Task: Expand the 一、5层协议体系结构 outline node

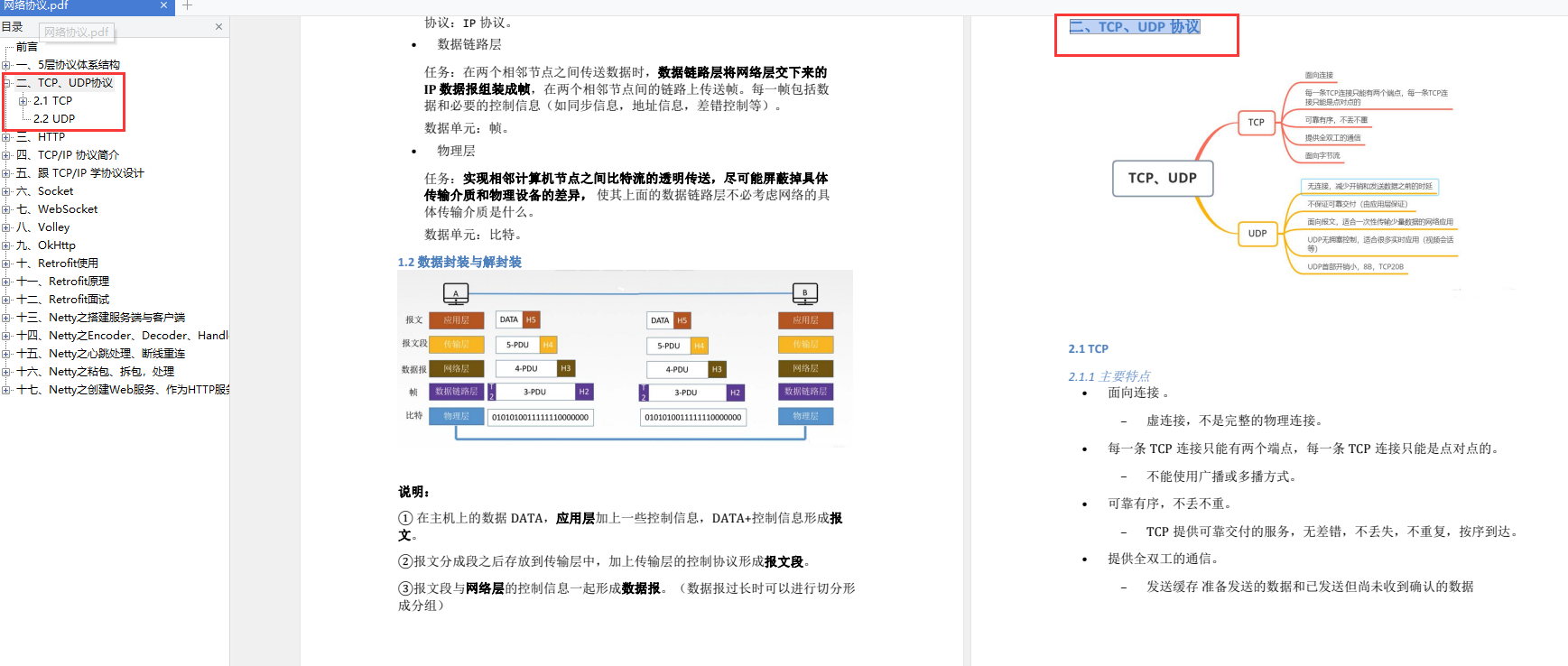Action: pos(6,65)
